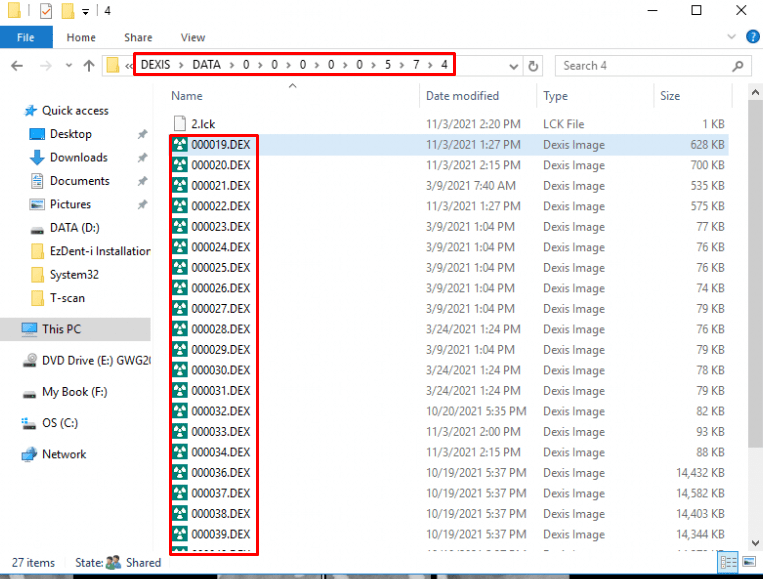Select the 000019.DEX Dexis image icon
Screen dimensions: 763x579
(x=180, y=145)
